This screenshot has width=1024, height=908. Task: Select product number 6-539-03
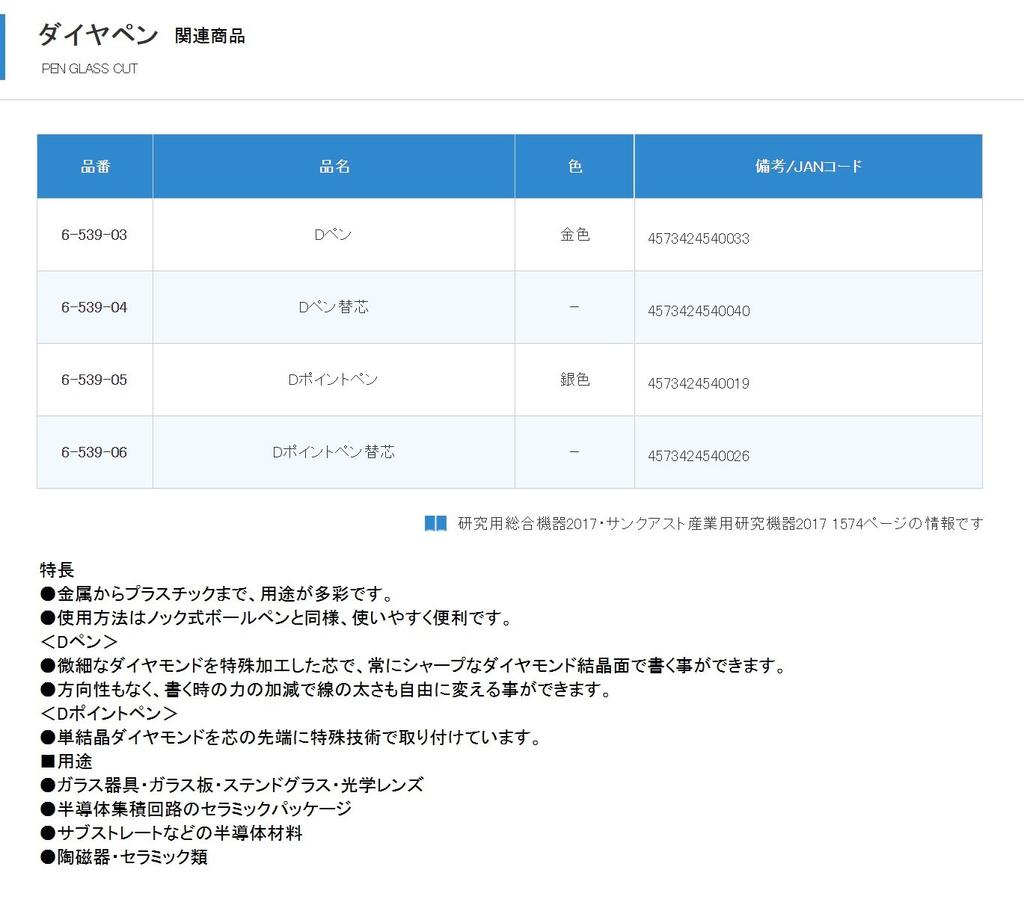pos(94,235)
